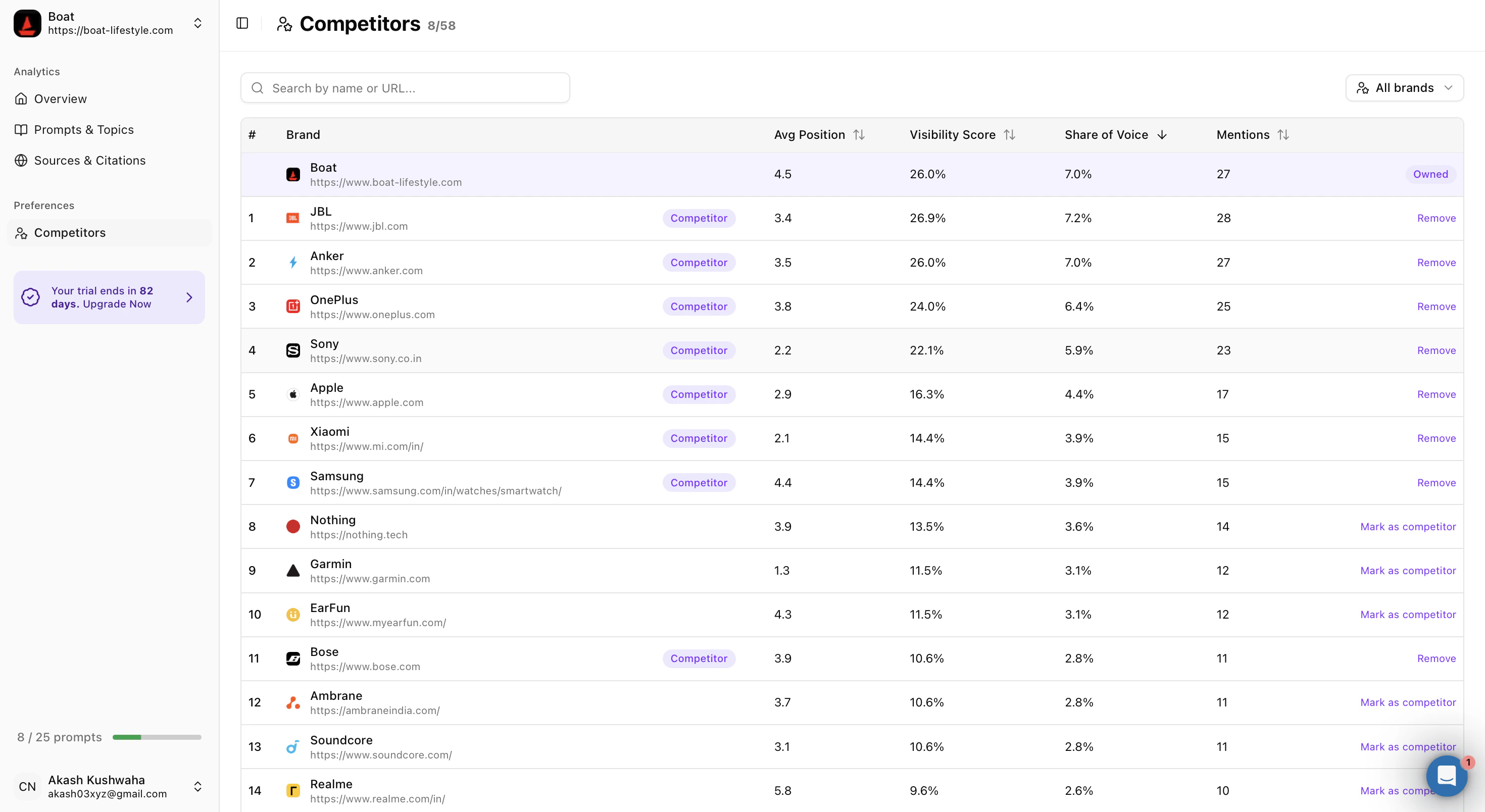
Task: Sort by Avg Position arrows icon
Action: click(x=859, y=135)
